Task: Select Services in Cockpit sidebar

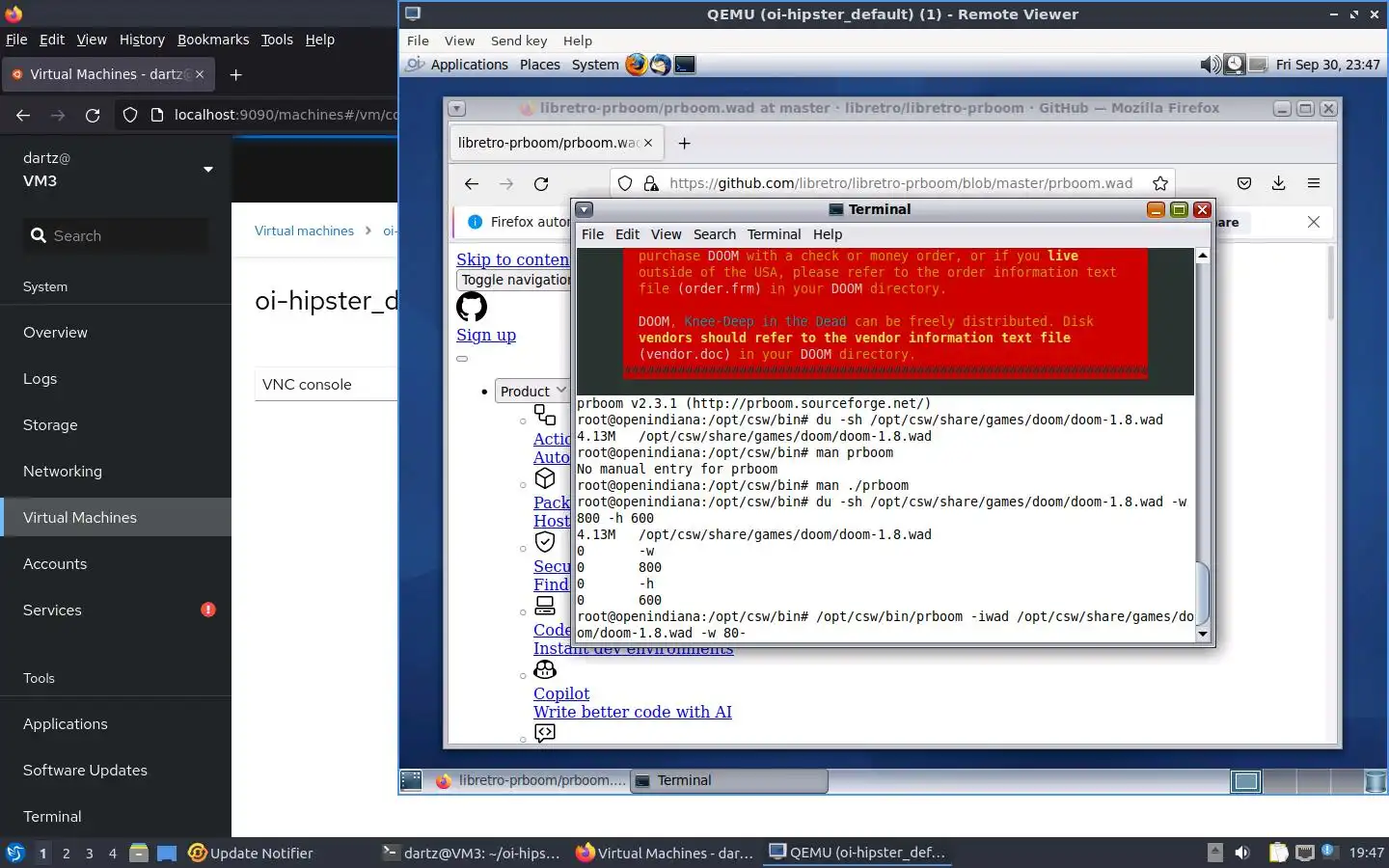Action: point(116,610)
